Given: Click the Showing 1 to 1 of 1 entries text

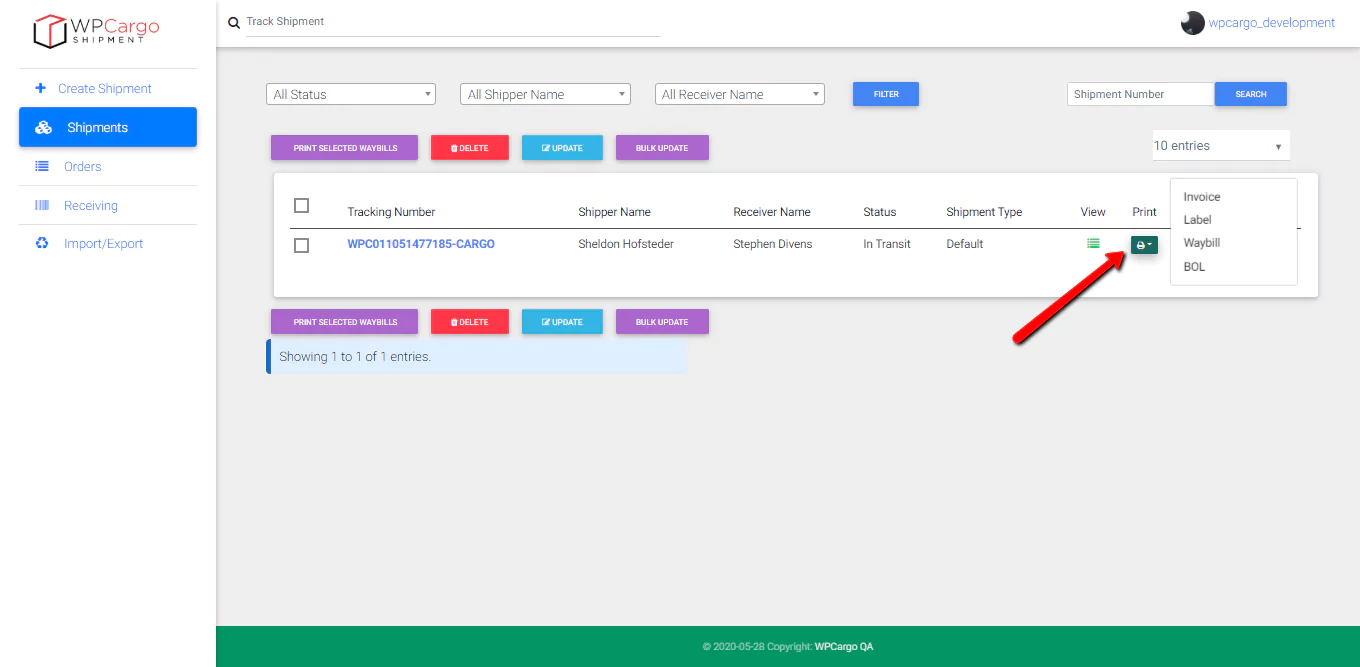Looking at the screenshot, I should click(x=355, y=357).
